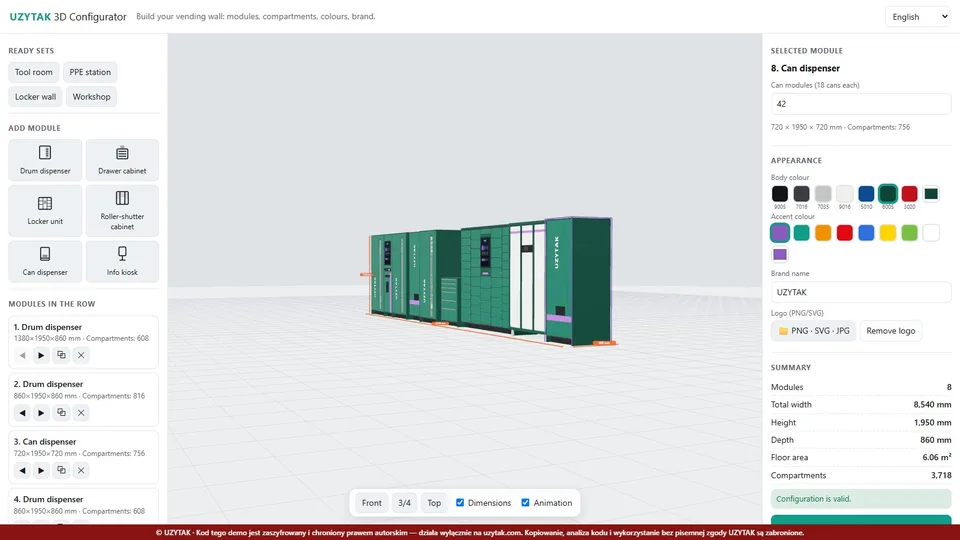Move module 1 Drum dispenser left
Viewport: 960px width, 540px height.
(x=22, y=355)
